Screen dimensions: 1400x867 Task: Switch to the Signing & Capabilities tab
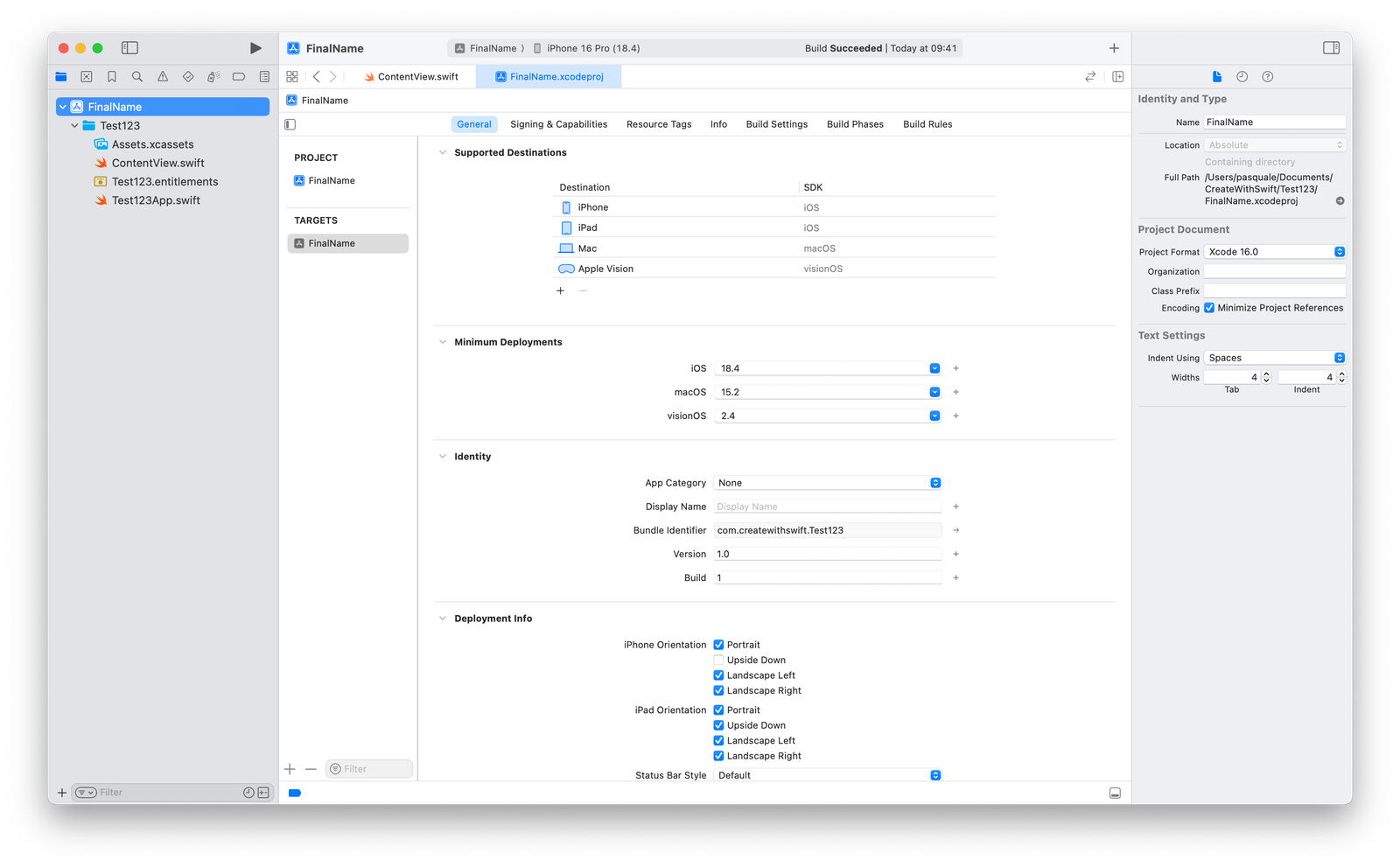[559, 123]
